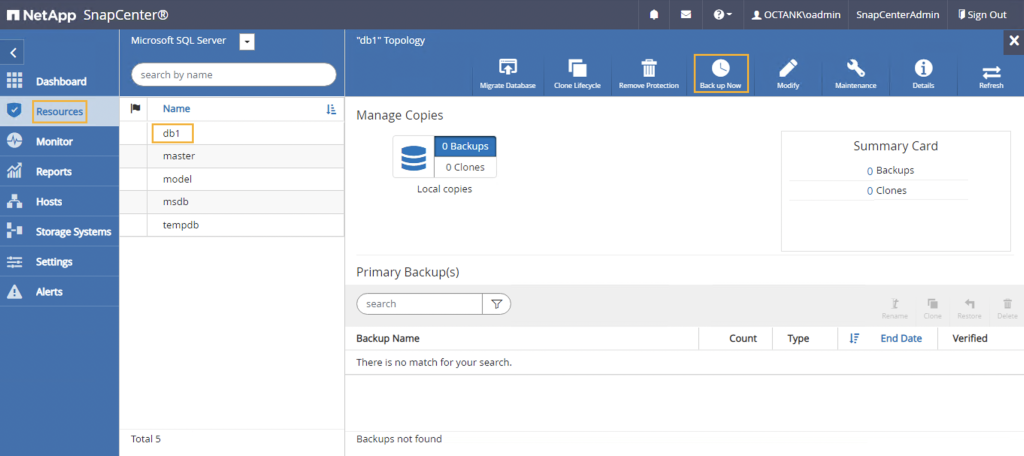This screenshot has width=1024, height=456.
Task: Select the msdb database row
Action: coord(232,202)
